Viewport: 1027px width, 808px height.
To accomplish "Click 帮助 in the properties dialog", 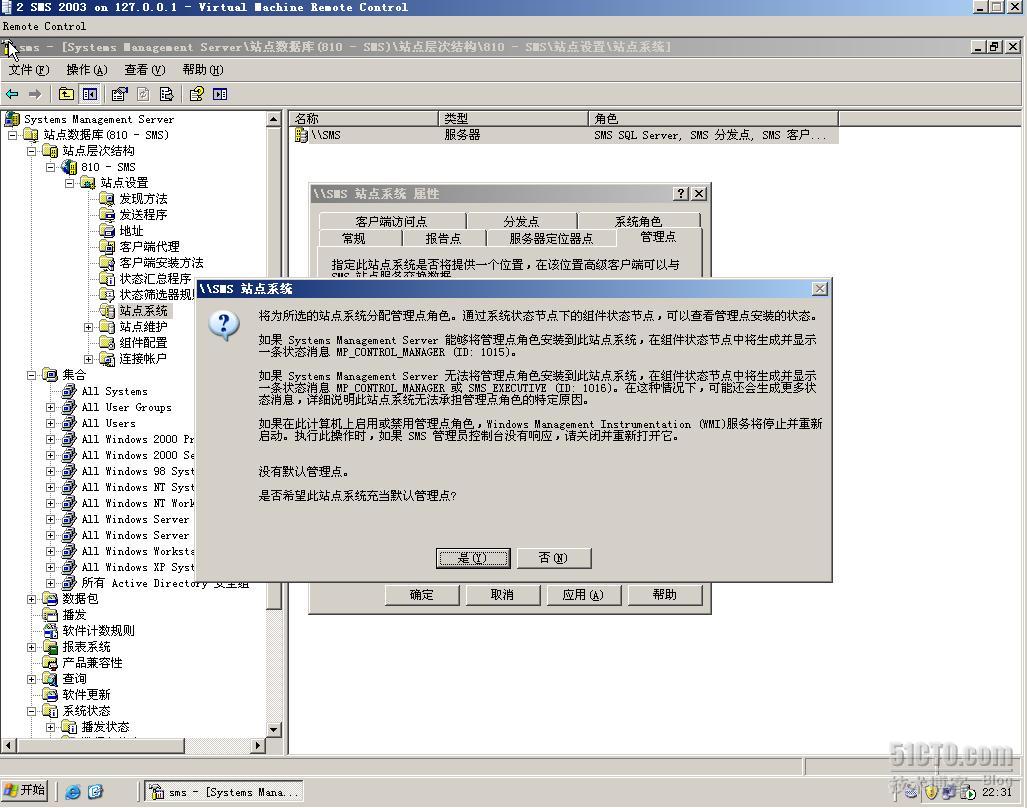I will (664, 595).
